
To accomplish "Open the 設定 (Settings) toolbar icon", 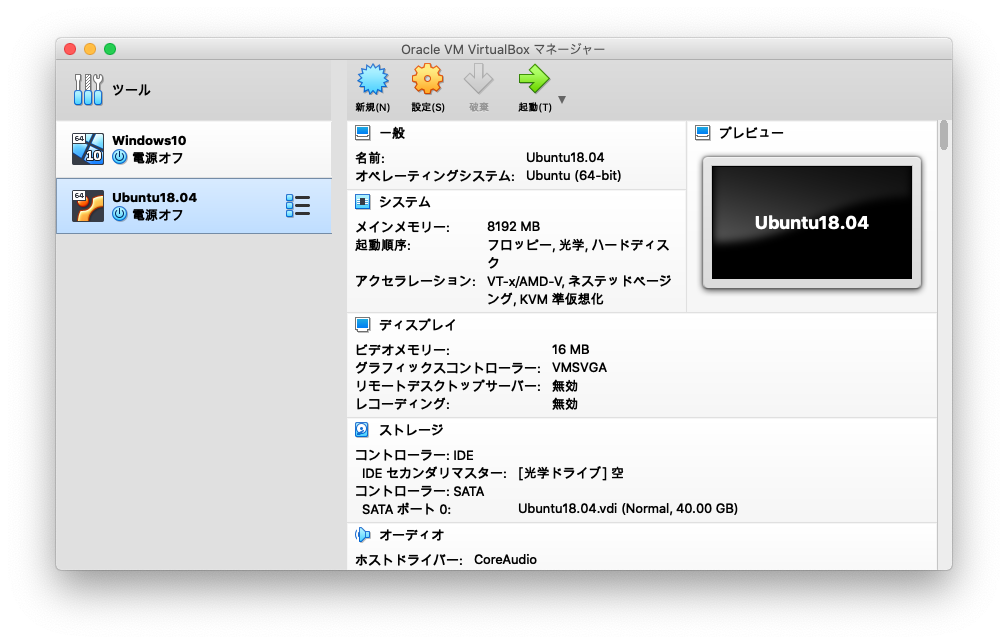I will 427,80.
